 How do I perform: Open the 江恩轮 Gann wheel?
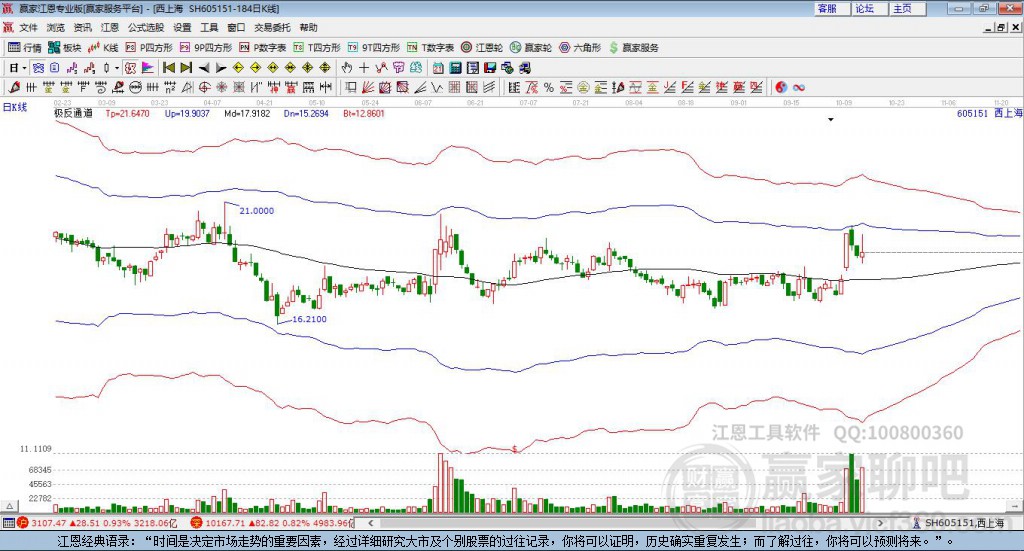[x=482, y=48]
